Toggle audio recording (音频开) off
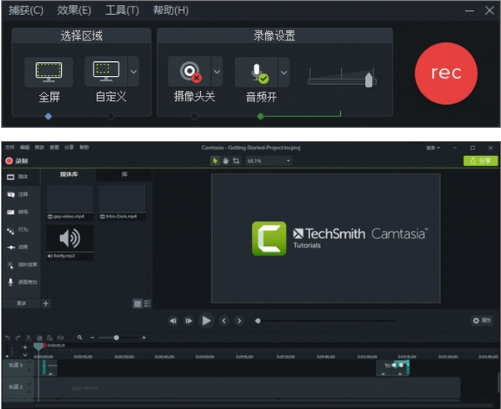501x409 pixels. [256, 72]
